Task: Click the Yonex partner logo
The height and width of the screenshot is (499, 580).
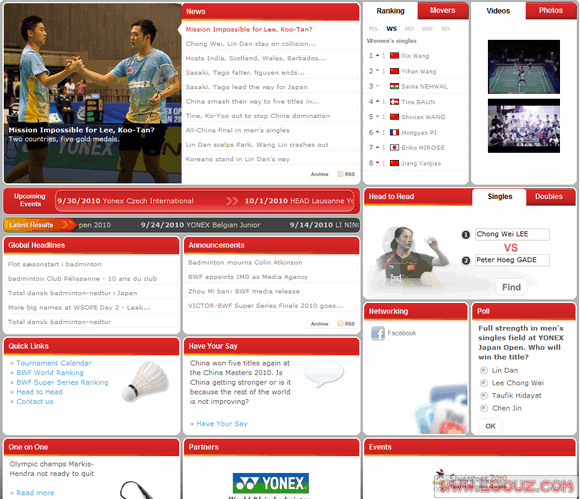Action: tap(271, 483)
